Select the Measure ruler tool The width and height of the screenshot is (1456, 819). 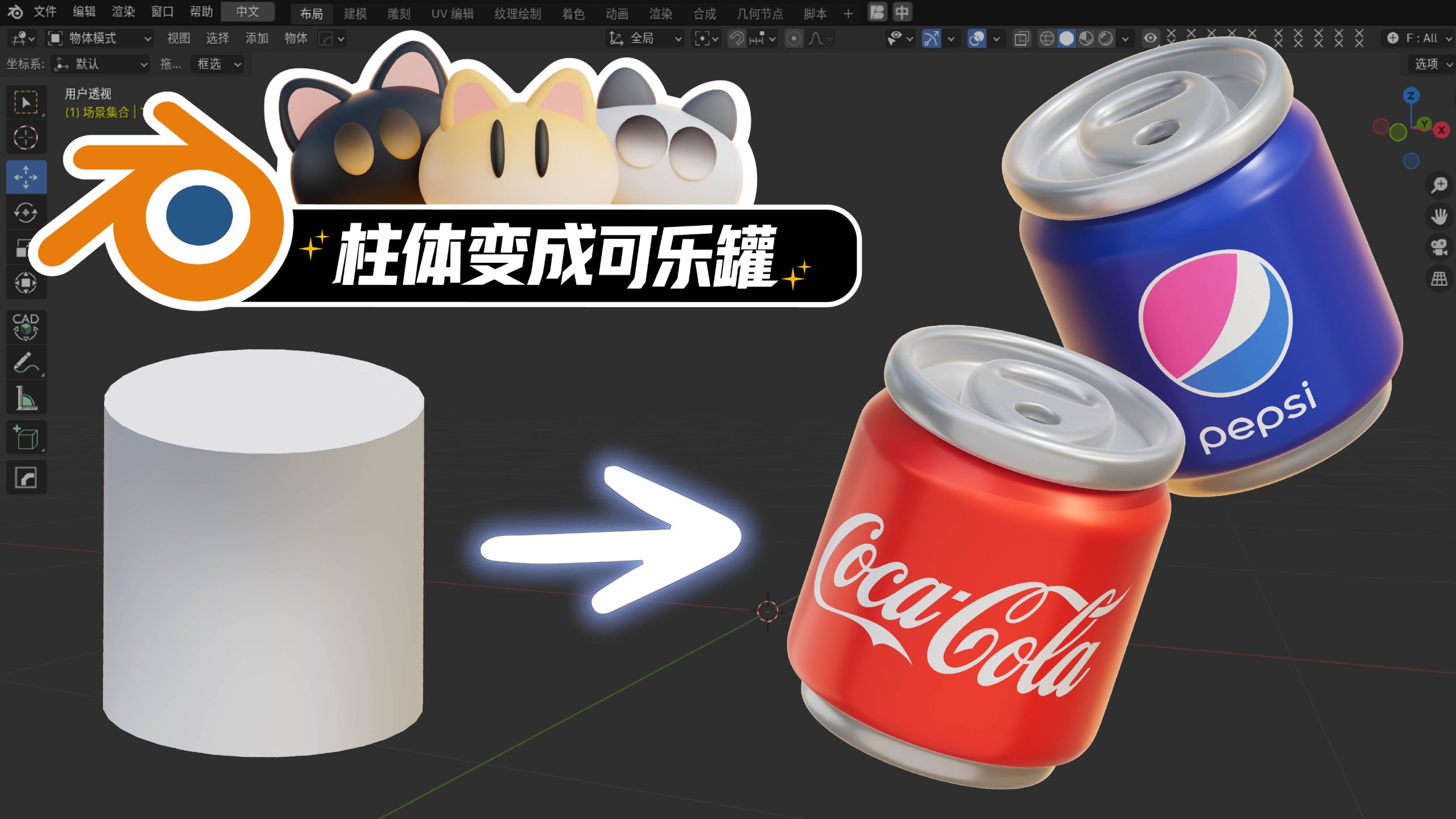pyautogui.click(x=26, y=398)
